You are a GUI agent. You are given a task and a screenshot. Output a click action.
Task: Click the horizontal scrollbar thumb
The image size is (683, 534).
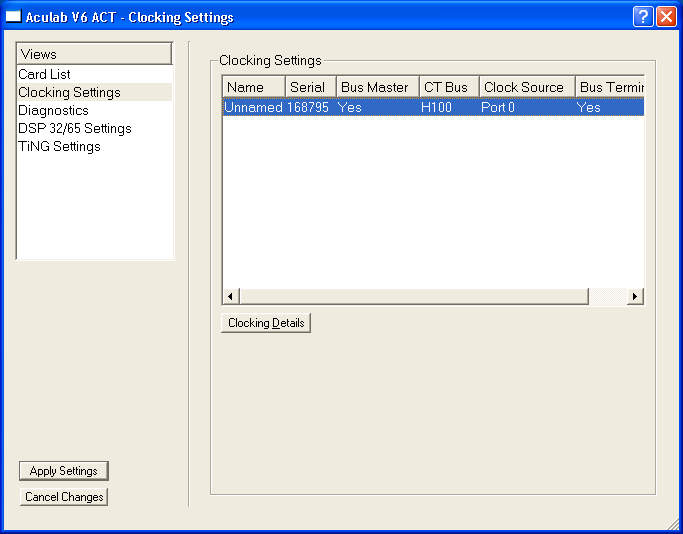click(x=414, y=296)
